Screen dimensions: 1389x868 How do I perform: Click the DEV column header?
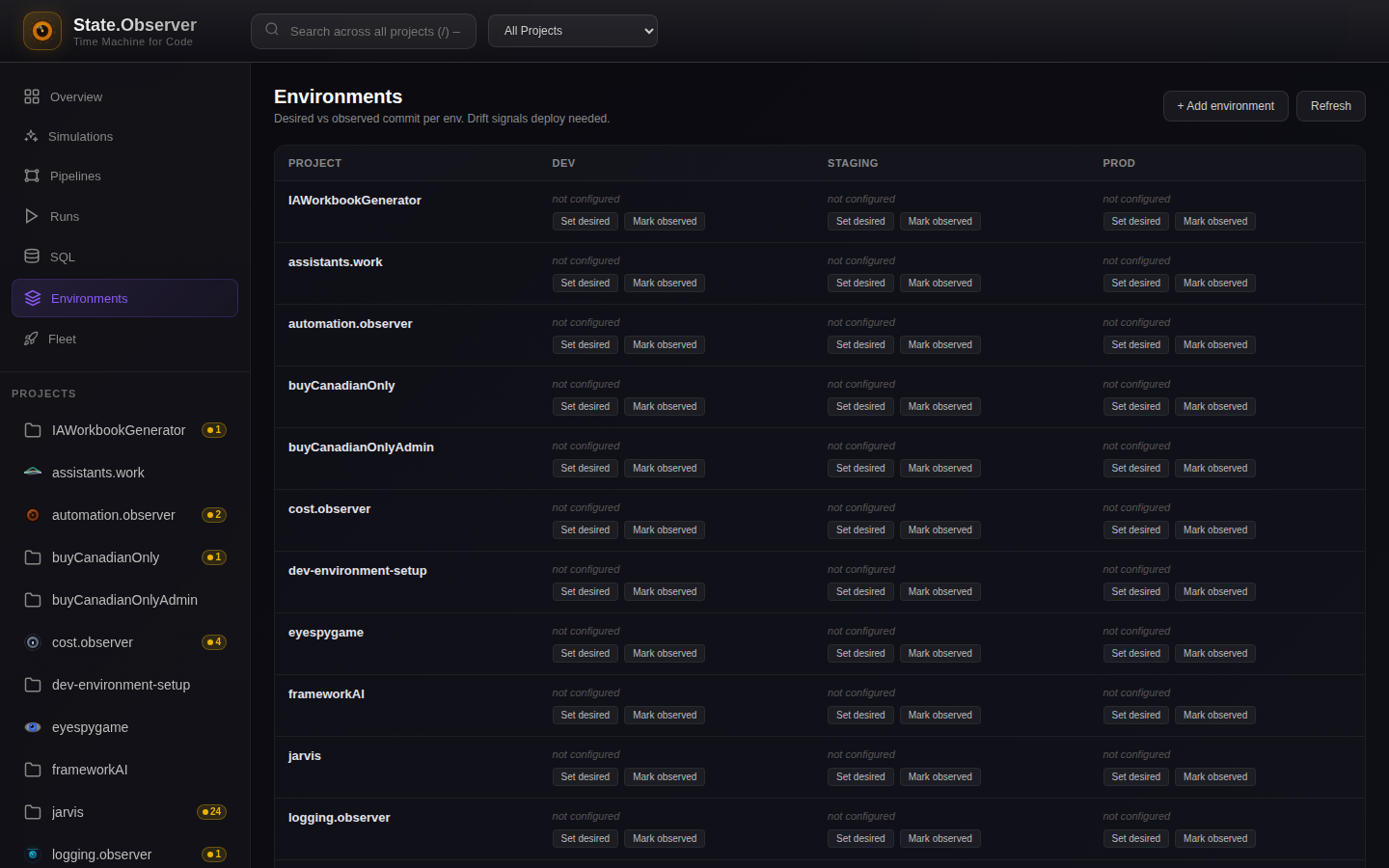tap(563, 163)
